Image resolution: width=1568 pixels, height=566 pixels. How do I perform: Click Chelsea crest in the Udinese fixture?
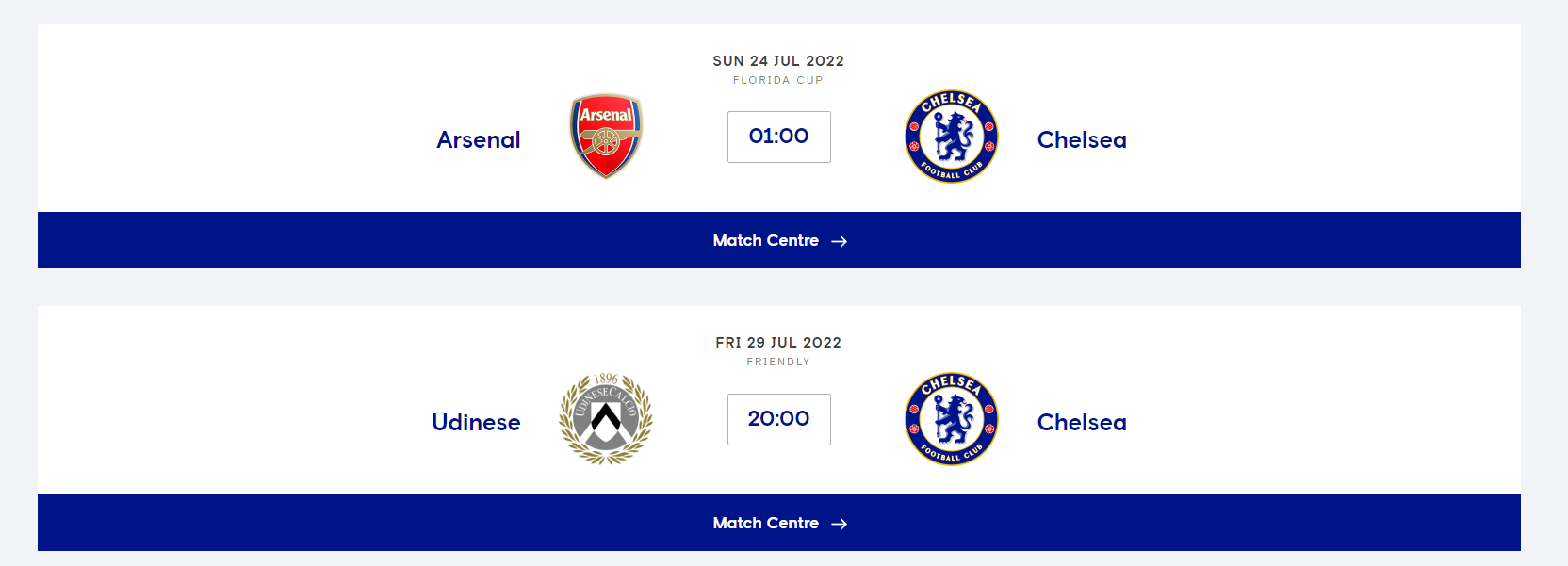[x=952, y=419]
